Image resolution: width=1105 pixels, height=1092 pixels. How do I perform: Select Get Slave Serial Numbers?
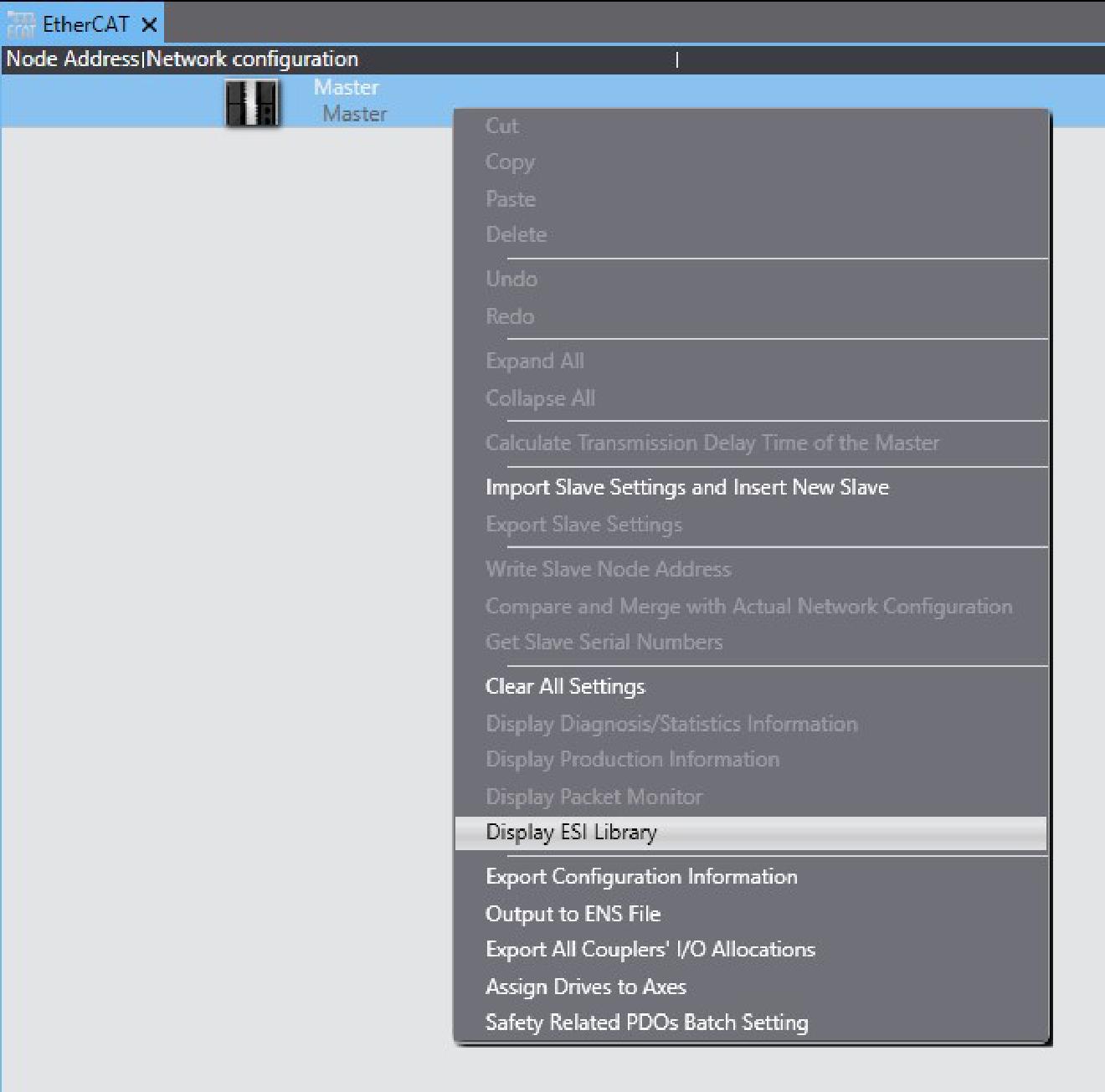[604, 642]
